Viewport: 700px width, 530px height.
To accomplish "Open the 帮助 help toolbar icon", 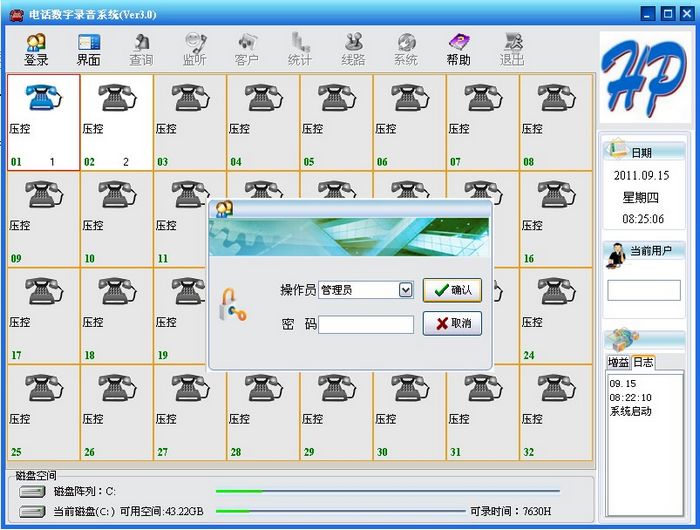I will 458,49.
